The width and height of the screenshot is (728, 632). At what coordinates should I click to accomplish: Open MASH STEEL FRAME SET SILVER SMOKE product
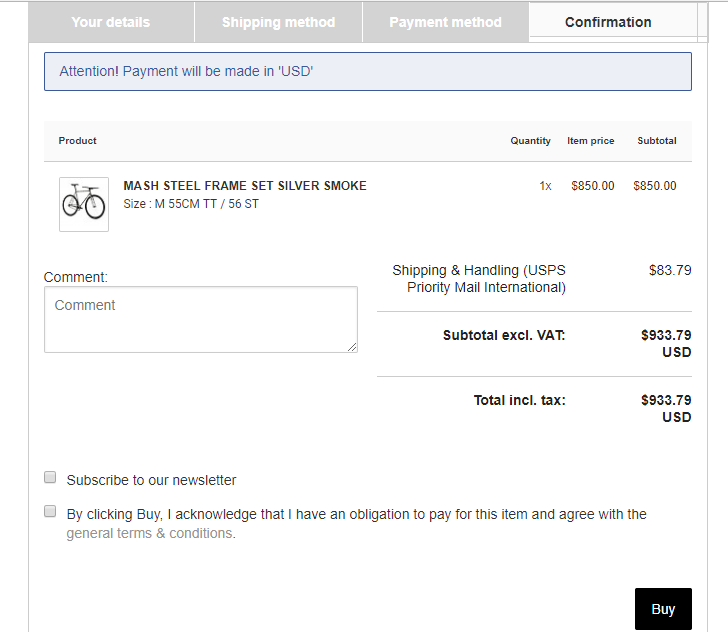[245, 186]
